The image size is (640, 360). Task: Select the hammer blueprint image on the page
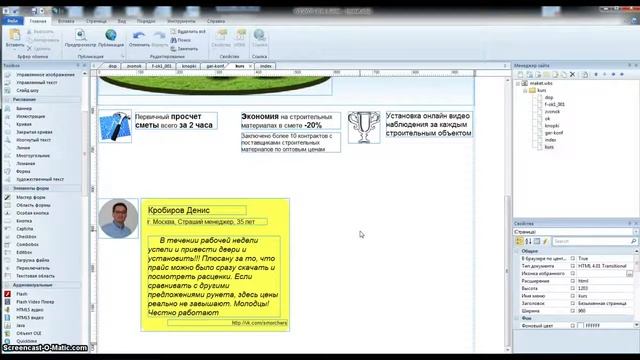click(115, 126)
